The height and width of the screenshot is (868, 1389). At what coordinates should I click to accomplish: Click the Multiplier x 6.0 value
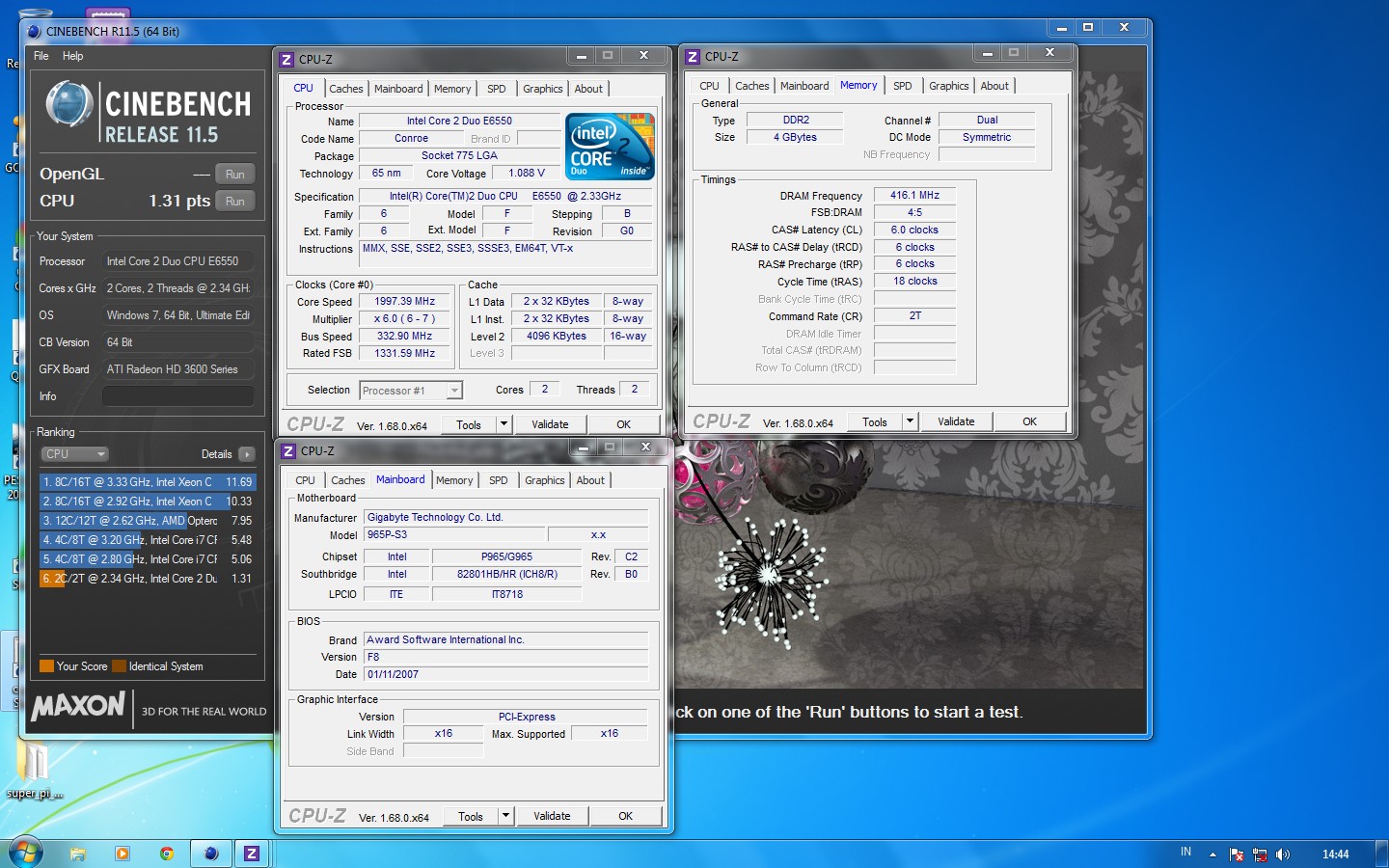tap(405, 319)
